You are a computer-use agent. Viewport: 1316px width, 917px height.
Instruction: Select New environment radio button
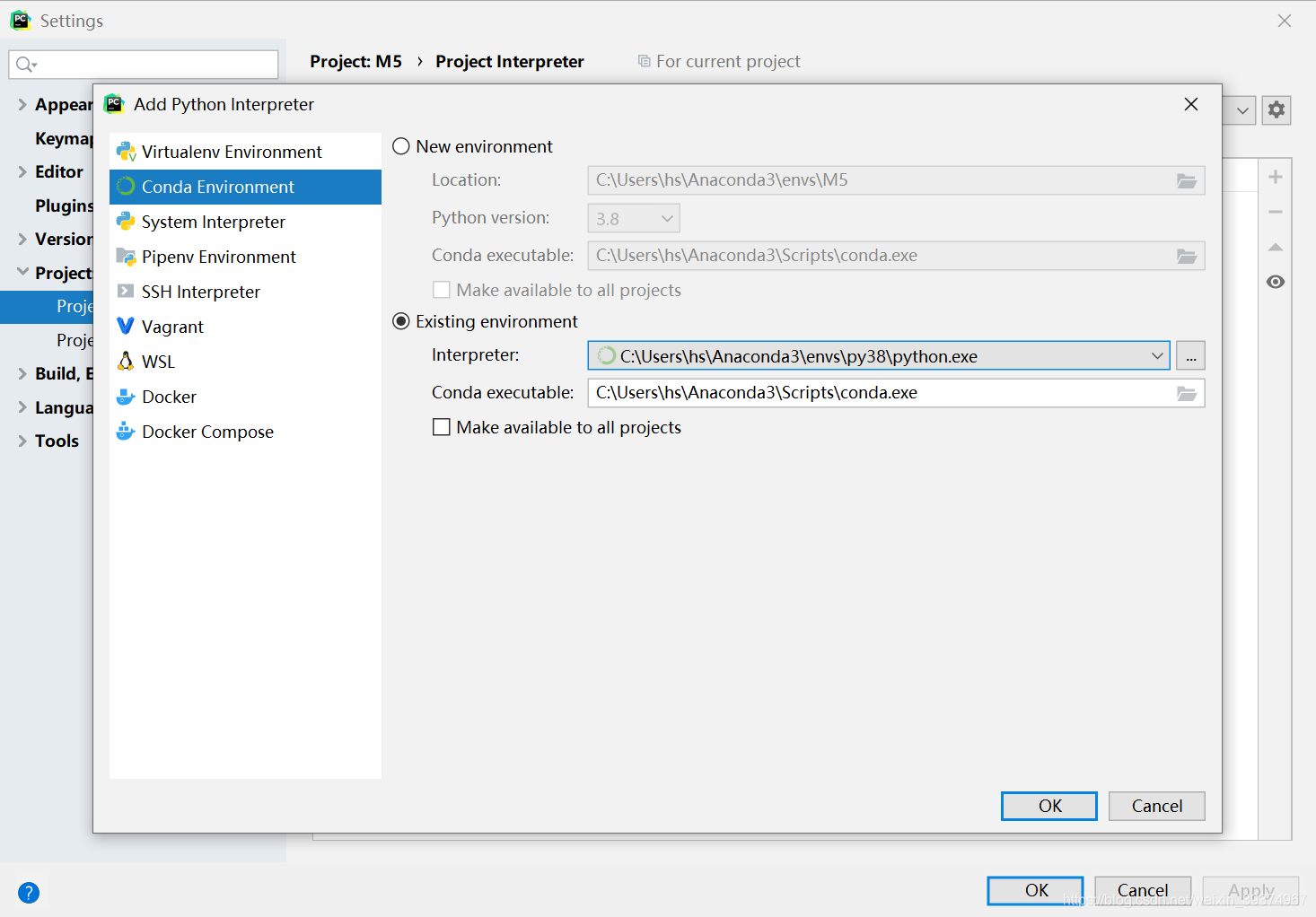[x=401, y=146]
